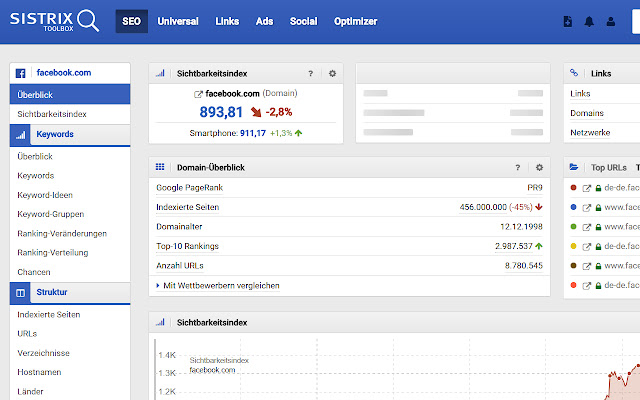Click Google PageRank in Domain-Überblick
640x400 pixels.
(x=189, y=188)
